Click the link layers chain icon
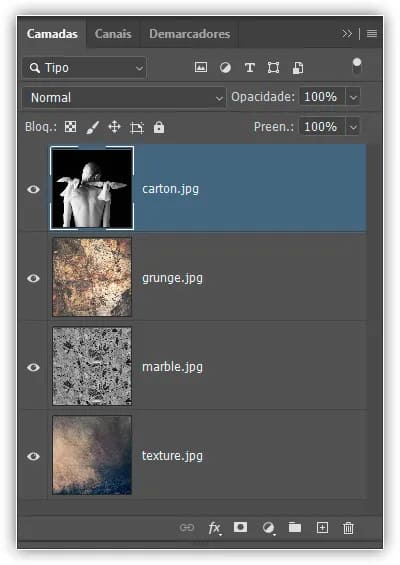Image resolution: width=400 pixels, height=565 pixels. [187, 528]
